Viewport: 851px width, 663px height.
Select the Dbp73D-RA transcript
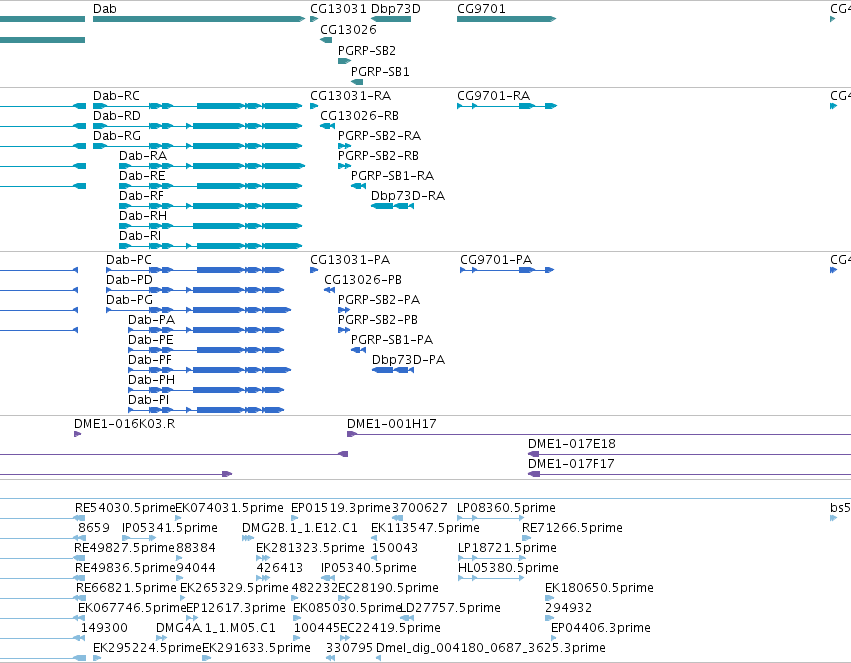coord(392,206)
